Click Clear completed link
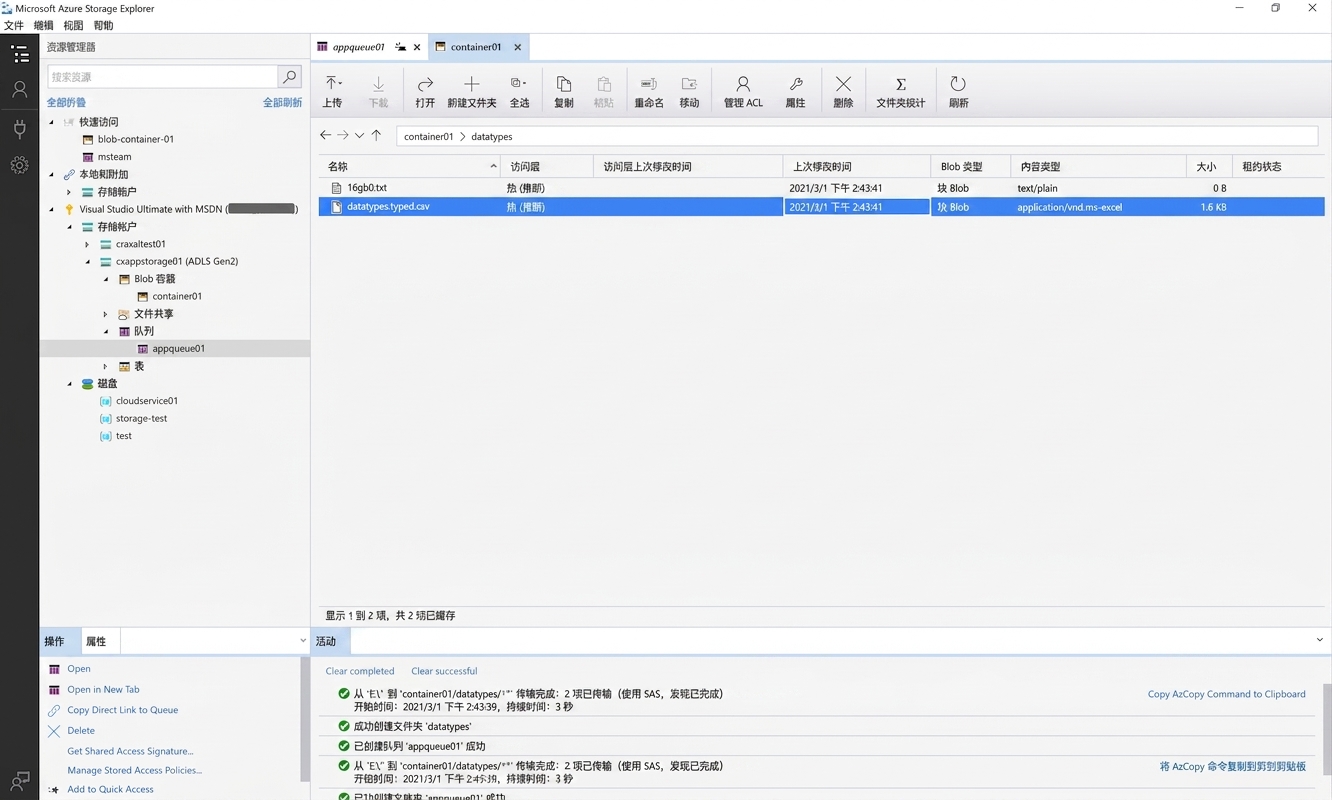This screenshot has width=1332, height=800. 360,671
